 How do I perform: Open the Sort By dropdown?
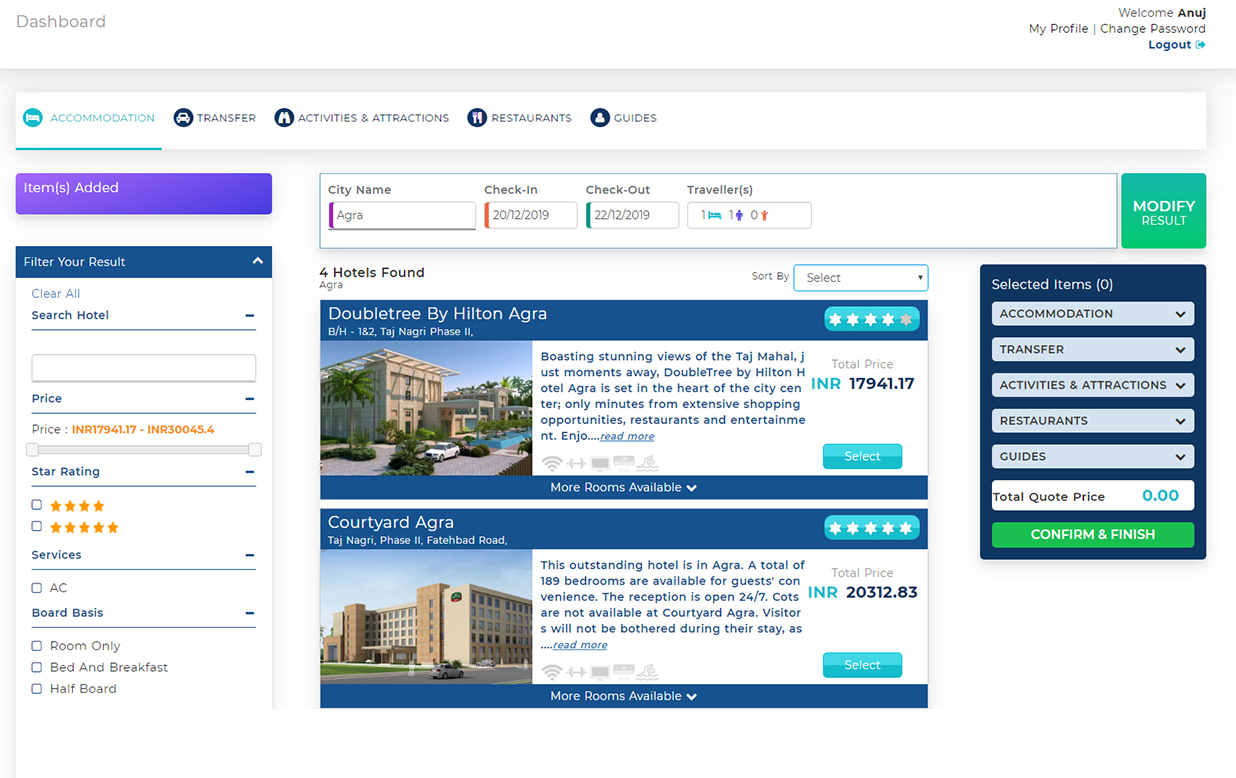pos(861,278)
